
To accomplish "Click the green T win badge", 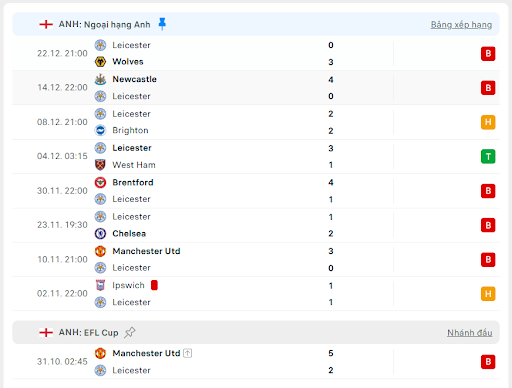I will tap(488, 156).
